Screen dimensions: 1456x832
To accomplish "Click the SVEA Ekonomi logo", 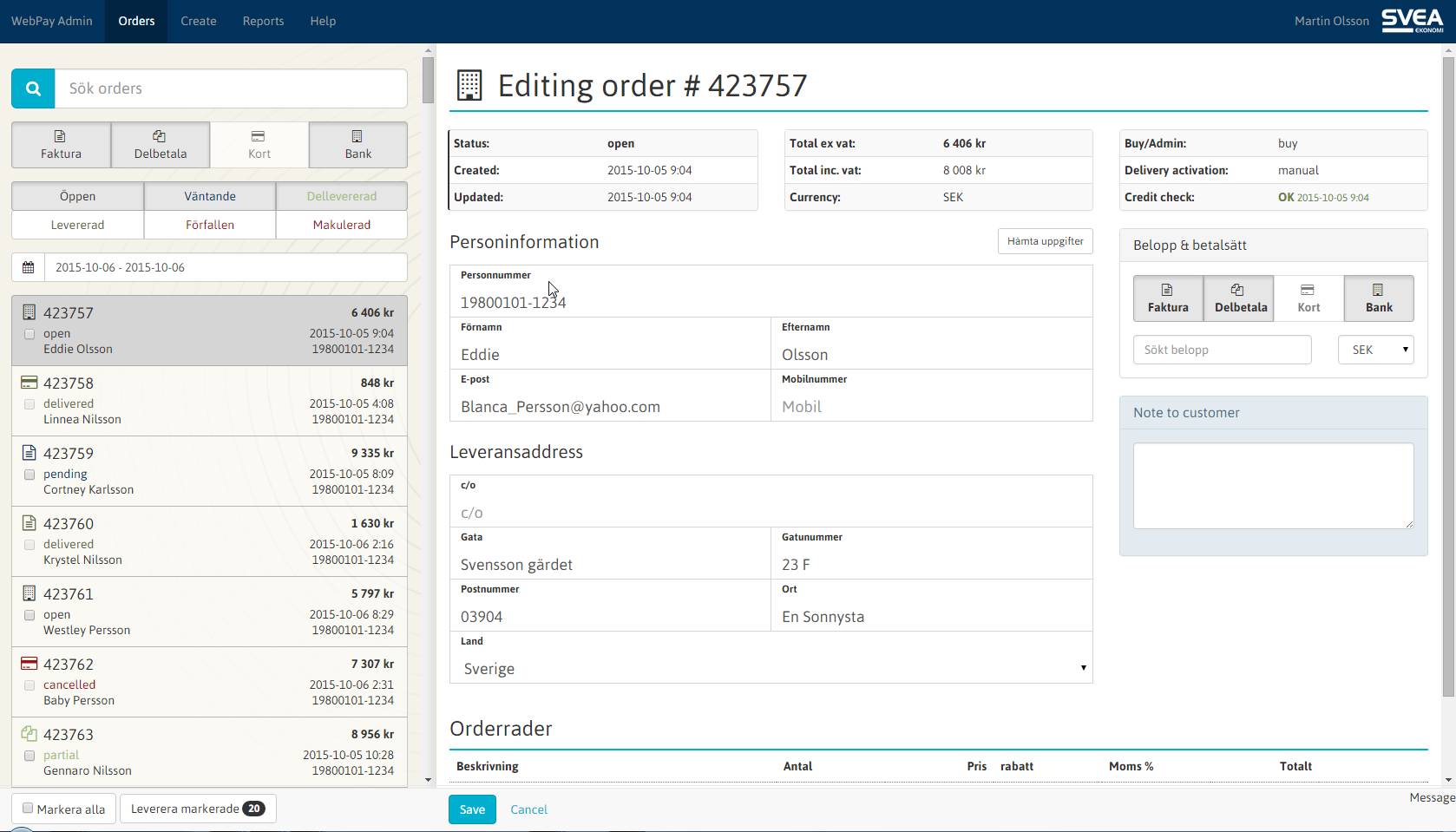I will pyautogui.click(x=1412, y=20).
